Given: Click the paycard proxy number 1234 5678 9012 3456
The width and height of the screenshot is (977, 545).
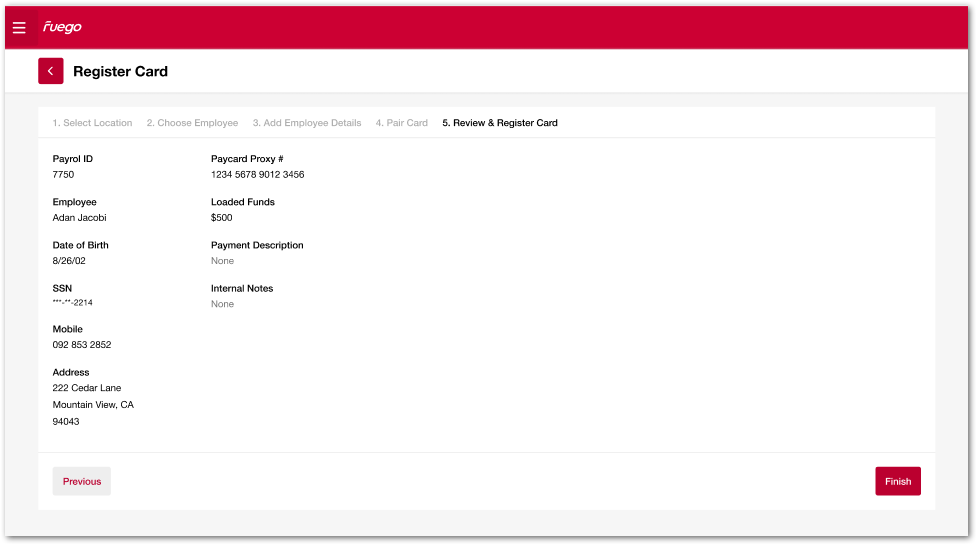Looking at the screenshot, I should coord(257,174).
